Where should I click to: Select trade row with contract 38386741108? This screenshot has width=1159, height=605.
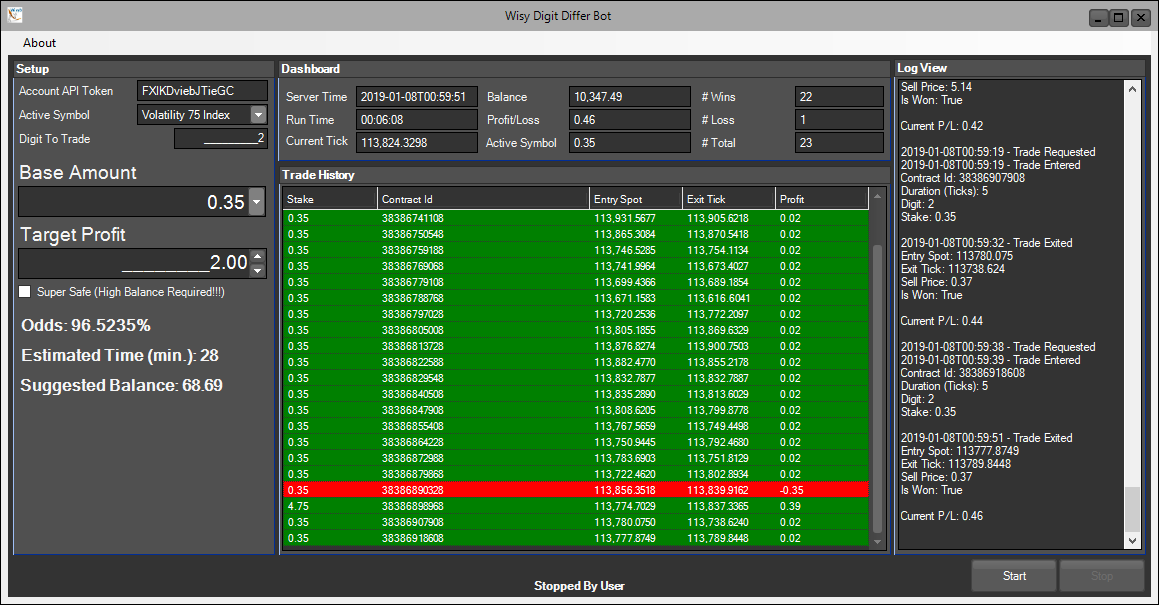pyautogui.click(x=576, y=218)
